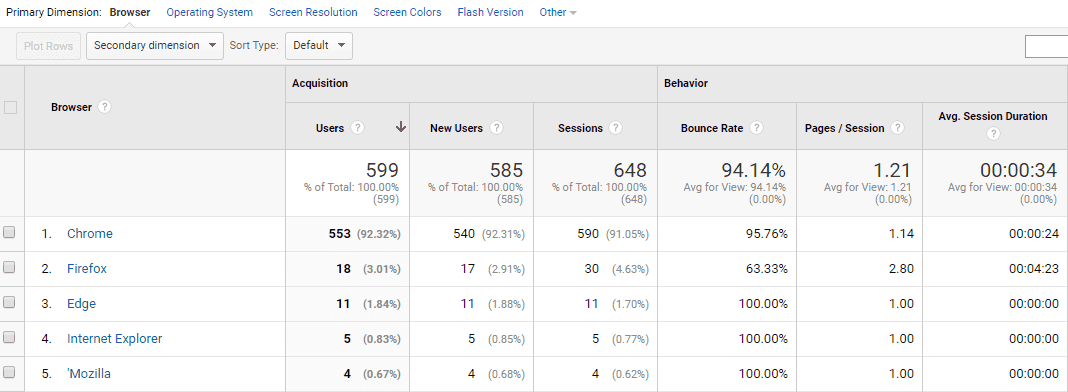This screenshot has height=392, width=1068.
Task: Open help icon next to Users column
Action: (358, 128)
